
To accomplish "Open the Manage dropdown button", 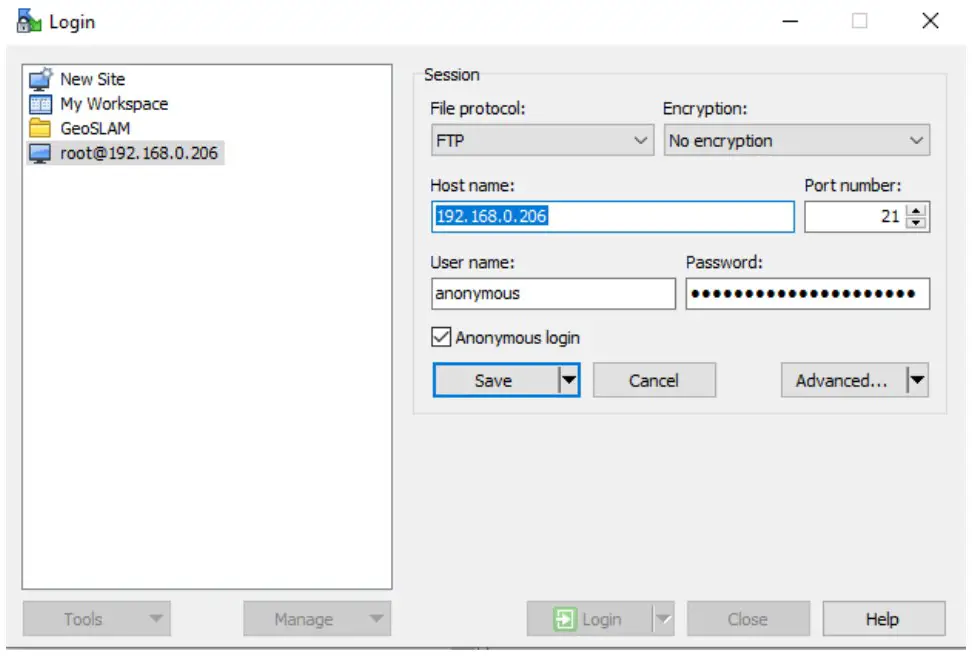I will [x=317, y=619].
